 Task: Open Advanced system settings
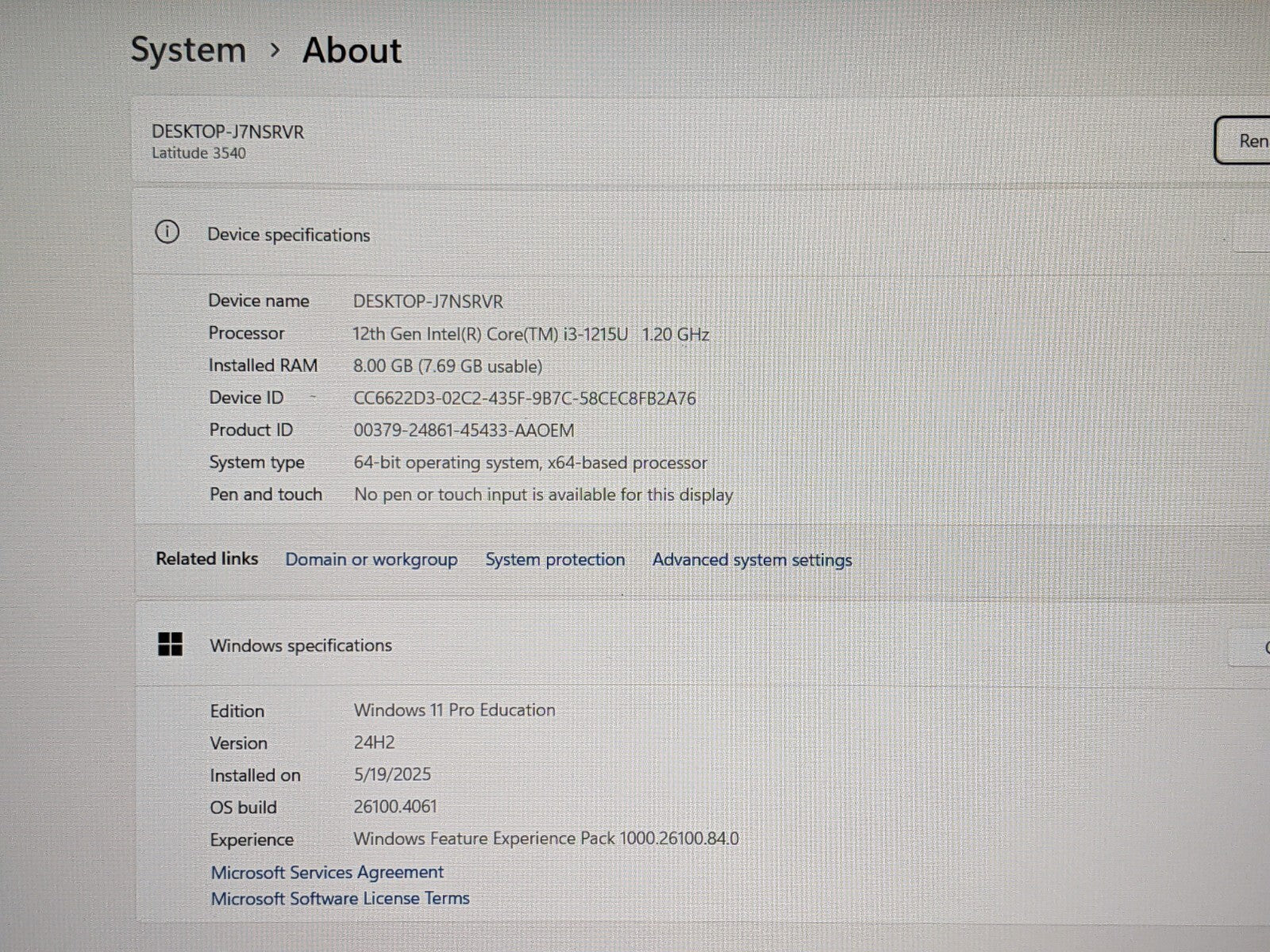pos(752,559)
